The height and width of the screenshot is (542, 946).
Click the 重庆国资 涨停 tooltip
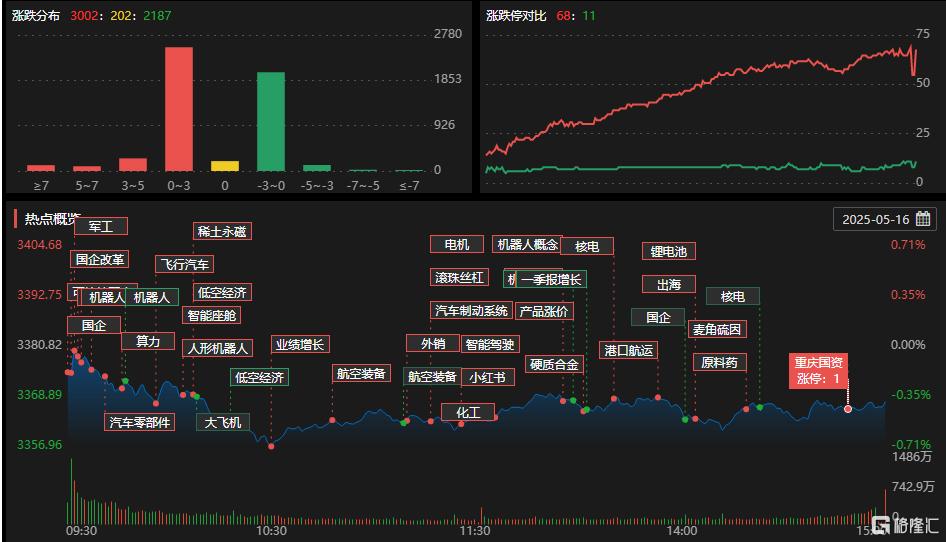pyautogui.click(x=819, y=371)
